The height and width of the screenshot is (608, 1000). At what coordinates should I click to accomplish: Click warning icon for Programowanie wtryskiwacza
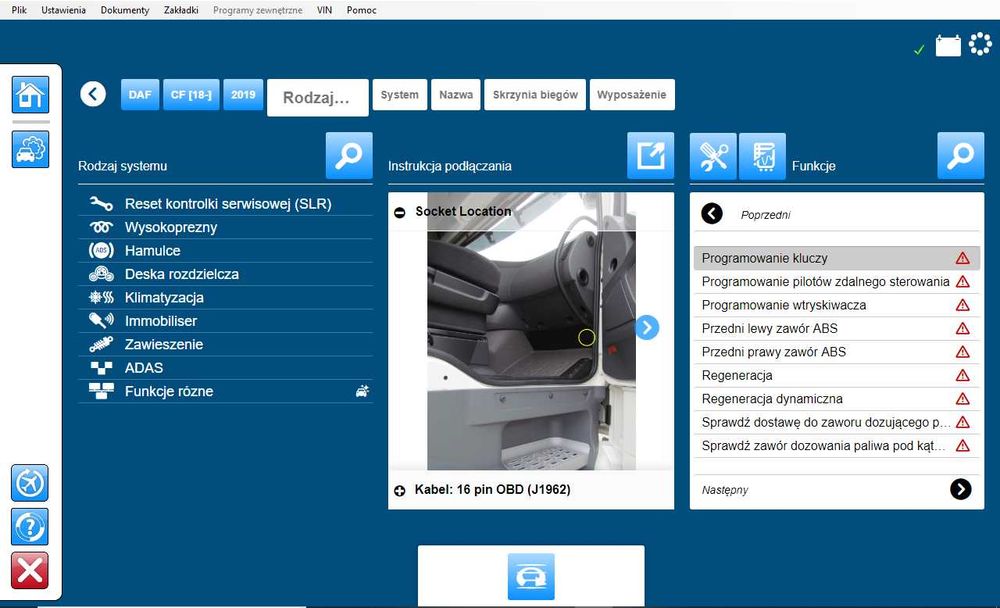click(962, 306)
